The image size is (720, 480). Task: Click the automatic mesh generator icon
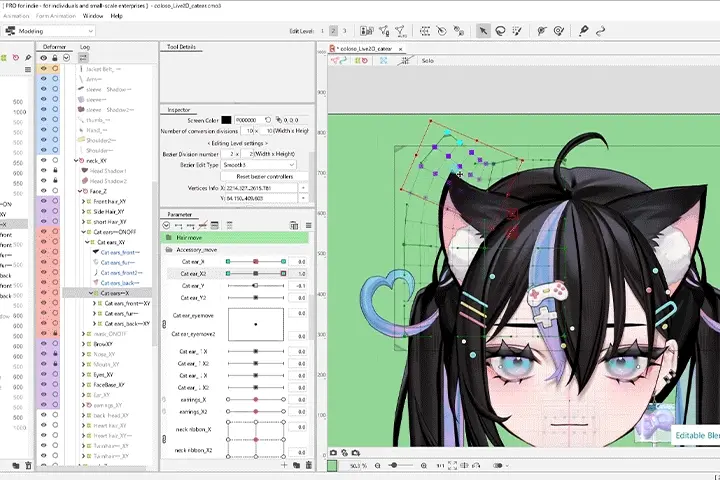pos(401,31)
